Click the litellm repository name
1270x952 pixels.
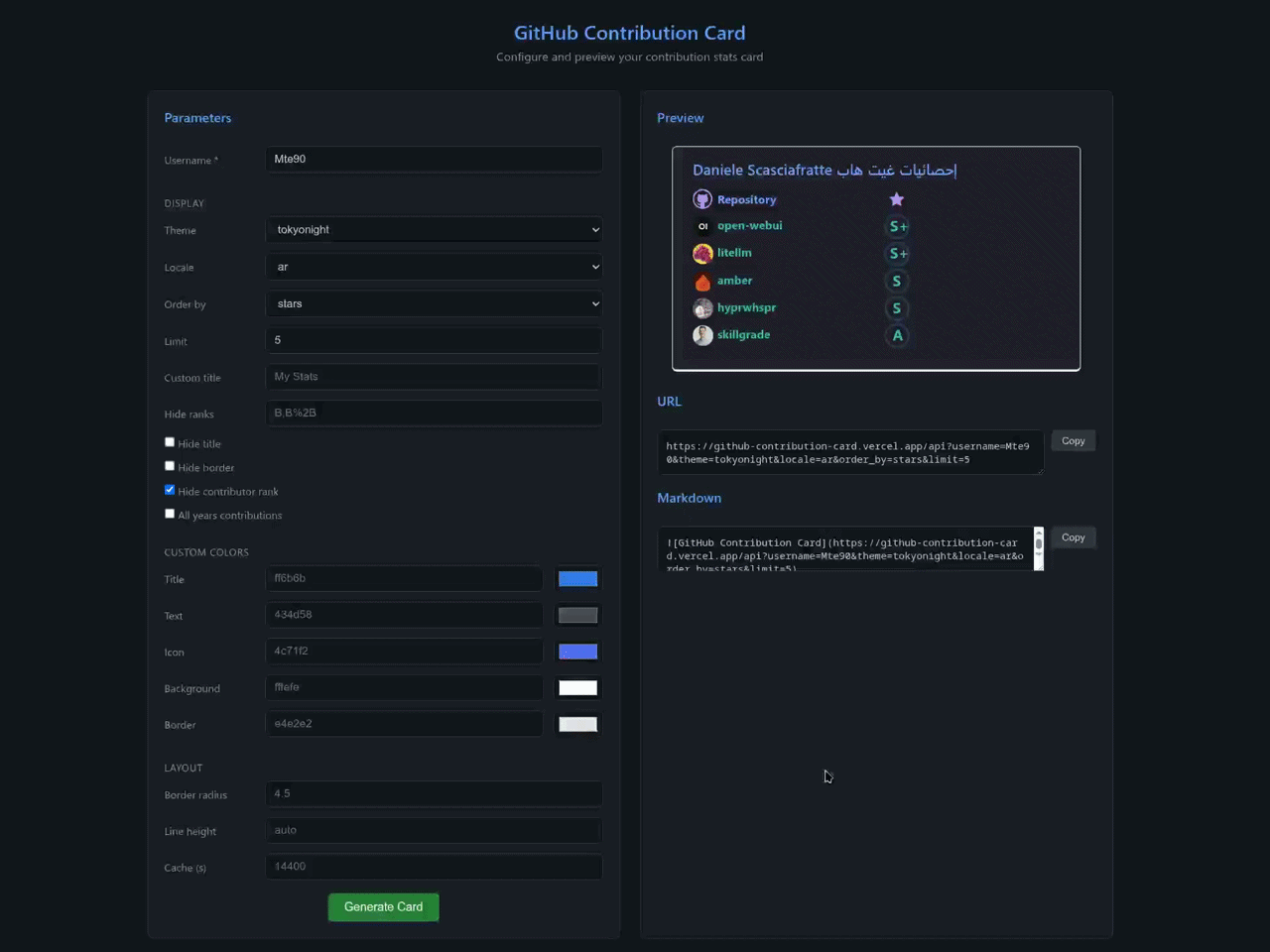pyautogui.click(x=734, y=253)
